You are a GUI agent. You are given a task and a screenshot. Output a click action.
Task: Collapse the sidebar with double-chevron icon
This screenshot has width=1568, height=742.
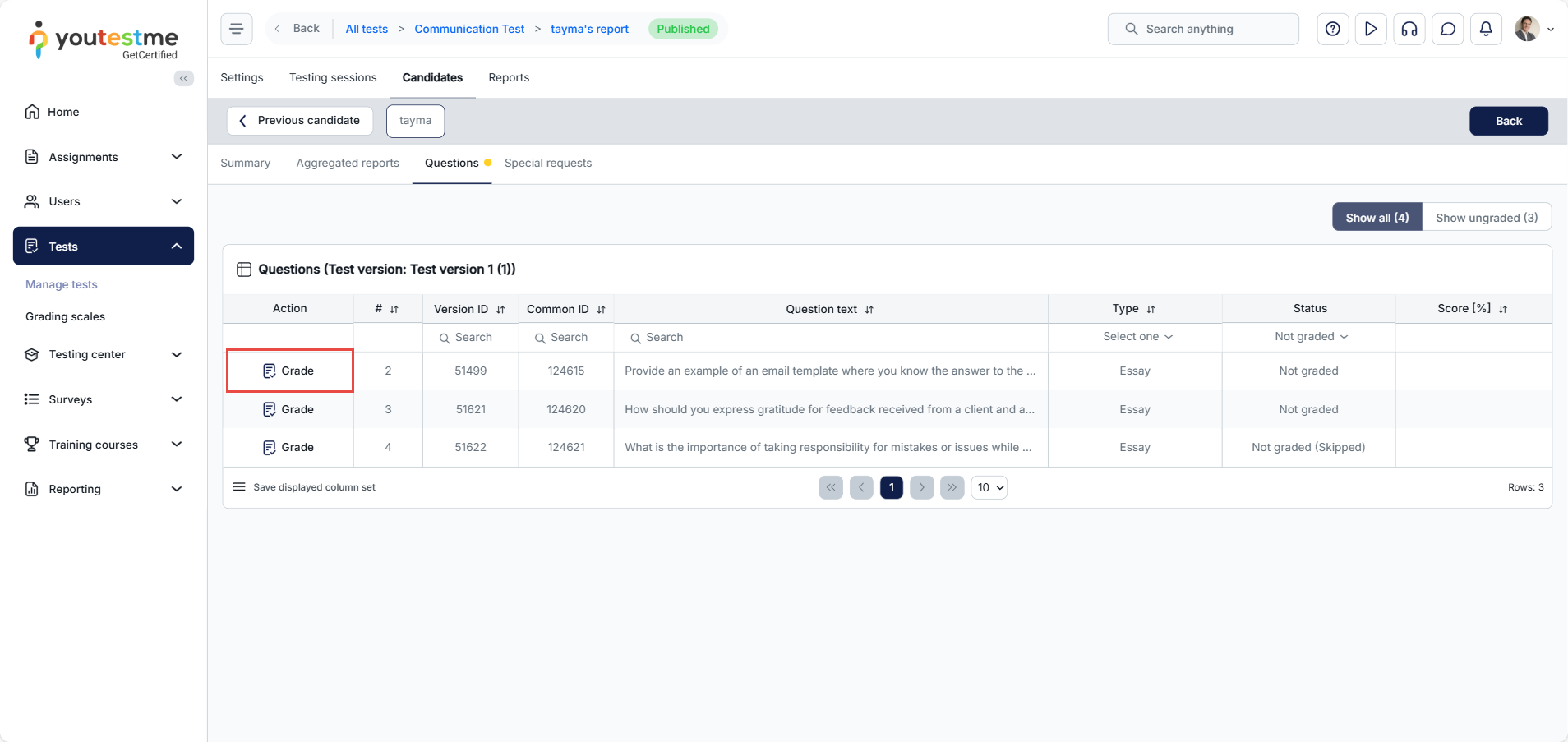pyautogui.click(x=184, y=78)
